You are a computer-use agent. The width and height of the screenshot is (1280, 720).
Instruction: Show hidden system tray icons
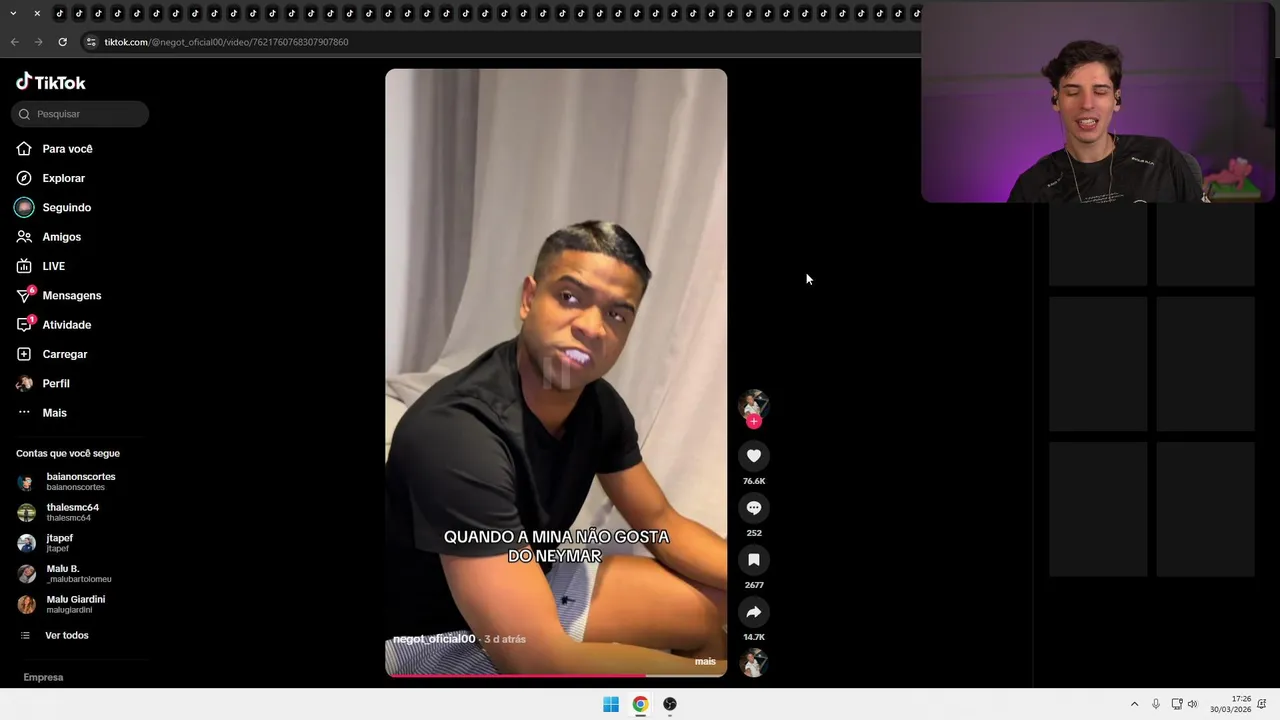1134,704
